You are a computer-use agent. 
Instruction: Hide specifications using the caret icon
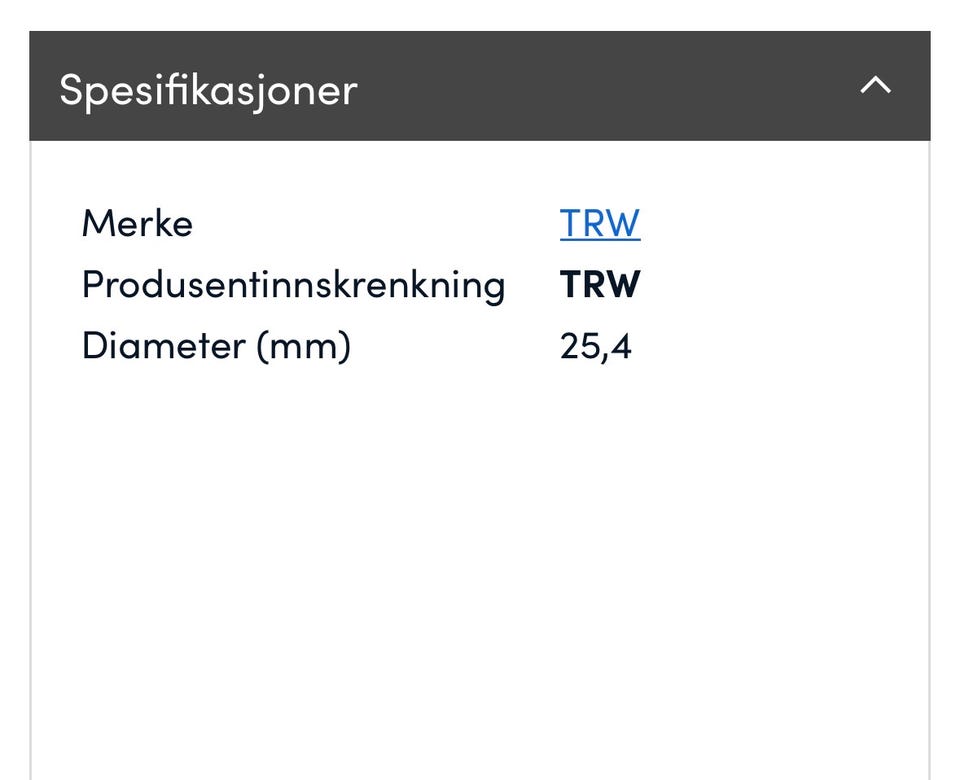pos(876,85)
